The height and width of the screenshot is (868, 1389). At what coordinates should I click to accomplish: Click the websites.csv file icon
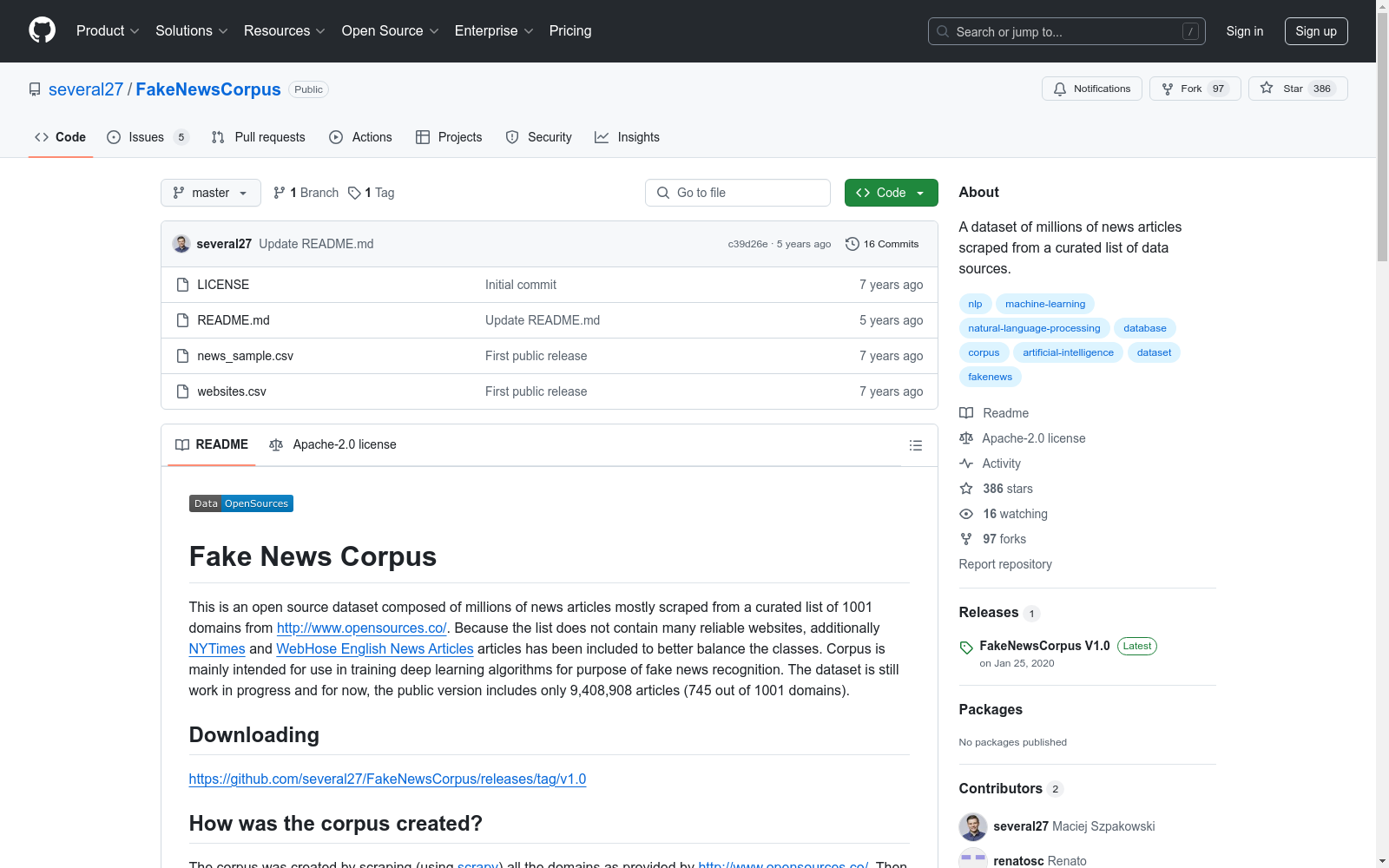pos(182,391)
